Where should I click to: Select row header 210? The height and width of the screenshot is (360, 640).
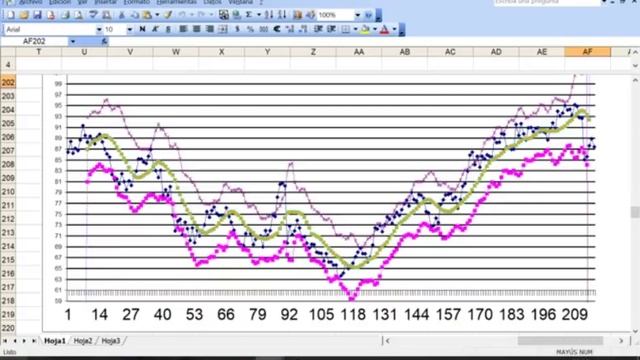pyautogui.click(x=8, y=191)
